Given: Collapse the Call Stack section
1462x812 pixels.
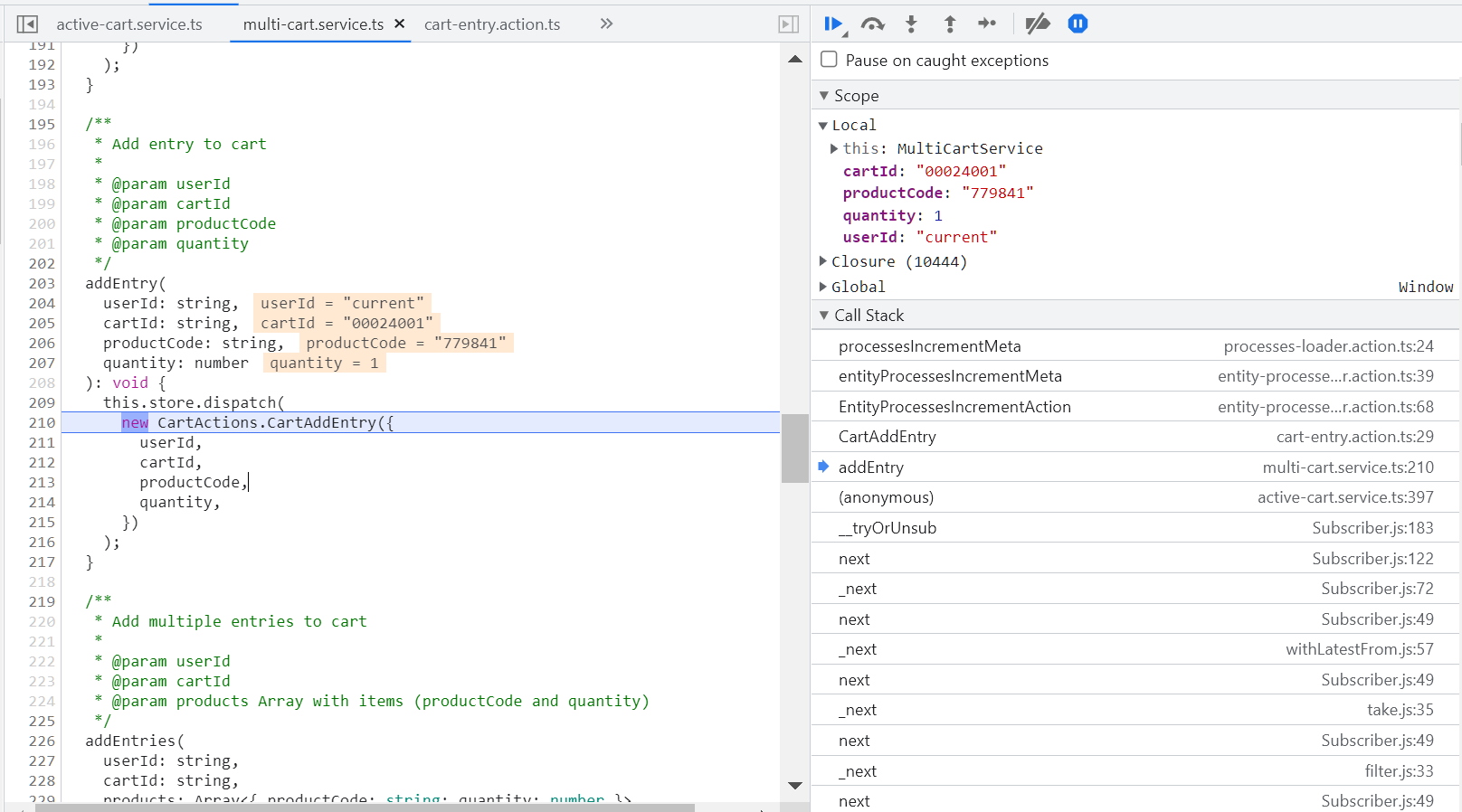Looking at the screenshot, I should click(824, 315).
